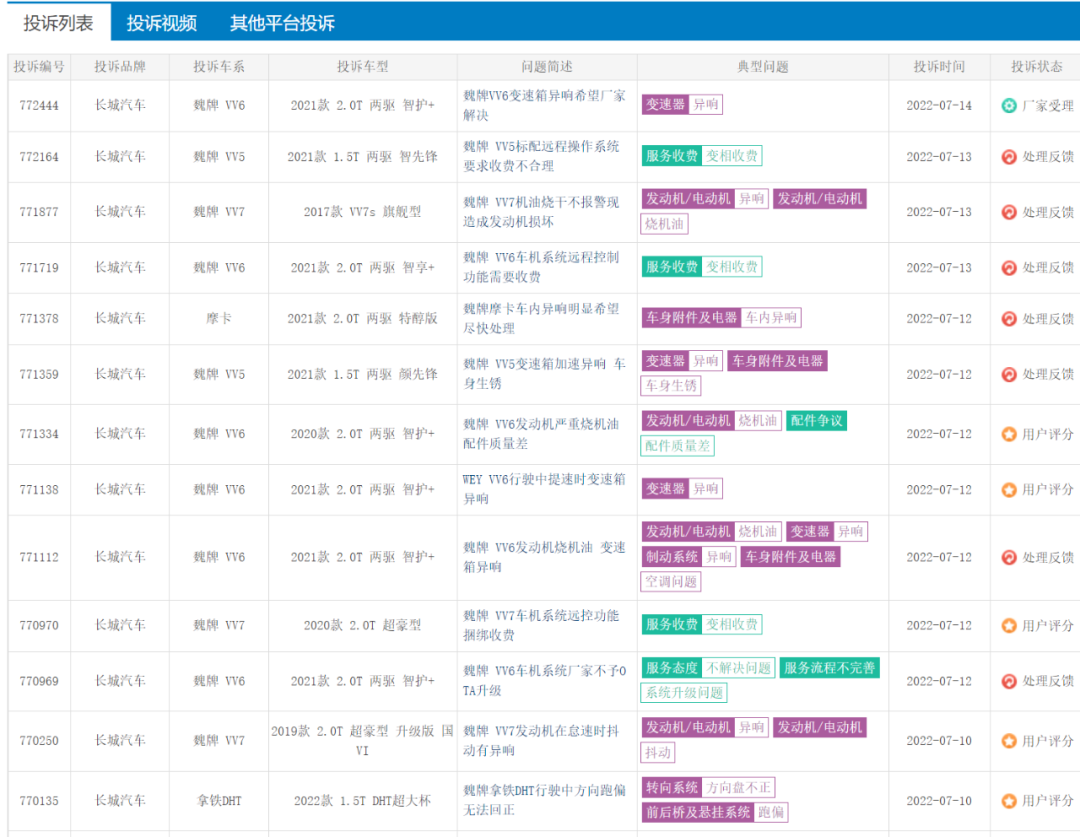Click the 配件争议 tag in row 771334
Viewport: 1080px width, 837px height.
pyautogui.click(x=816, y=421)
